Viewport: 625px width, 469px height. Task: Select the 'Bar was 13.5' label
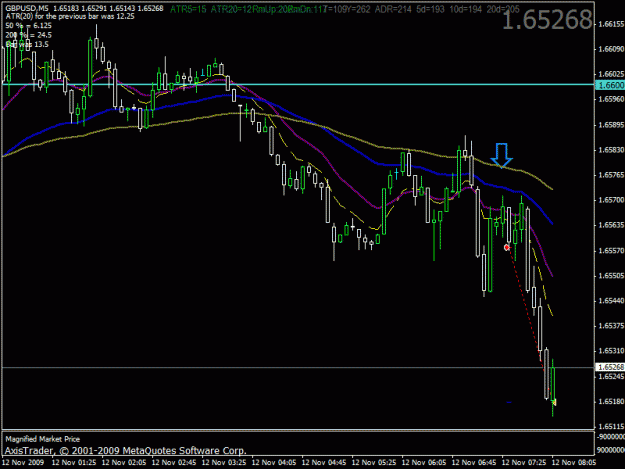[x=27, y=44]
